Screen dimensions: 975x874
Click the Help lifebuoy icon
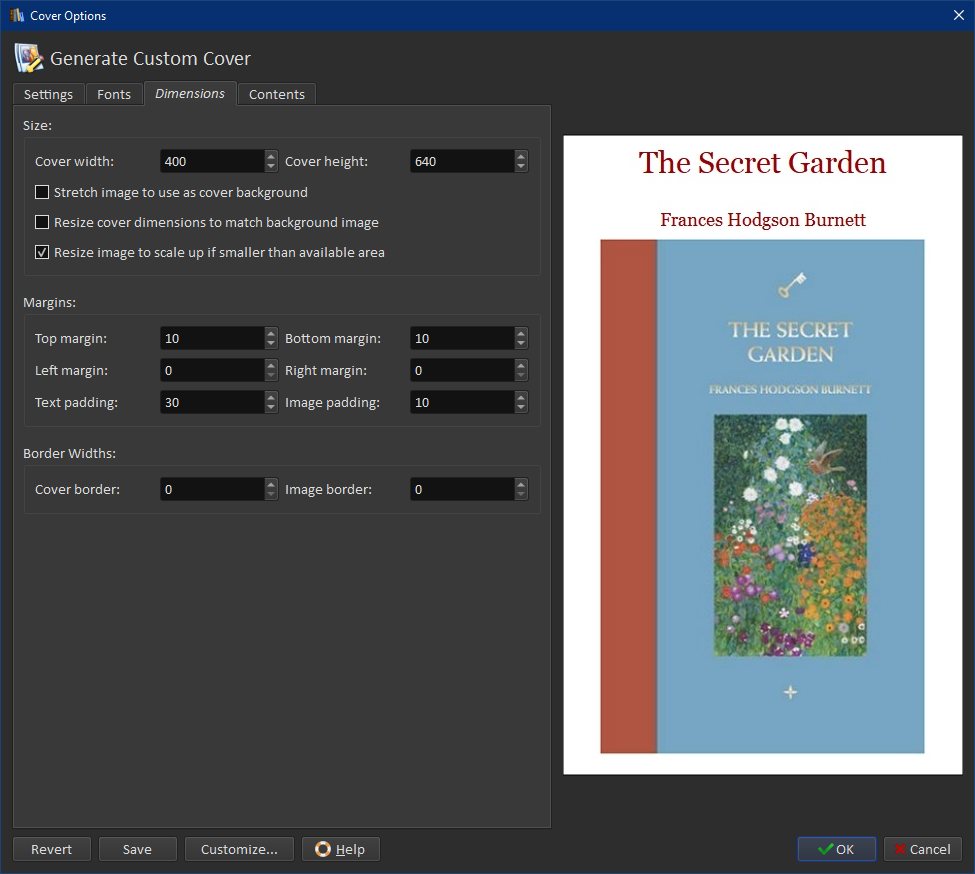tap(322, 849)
